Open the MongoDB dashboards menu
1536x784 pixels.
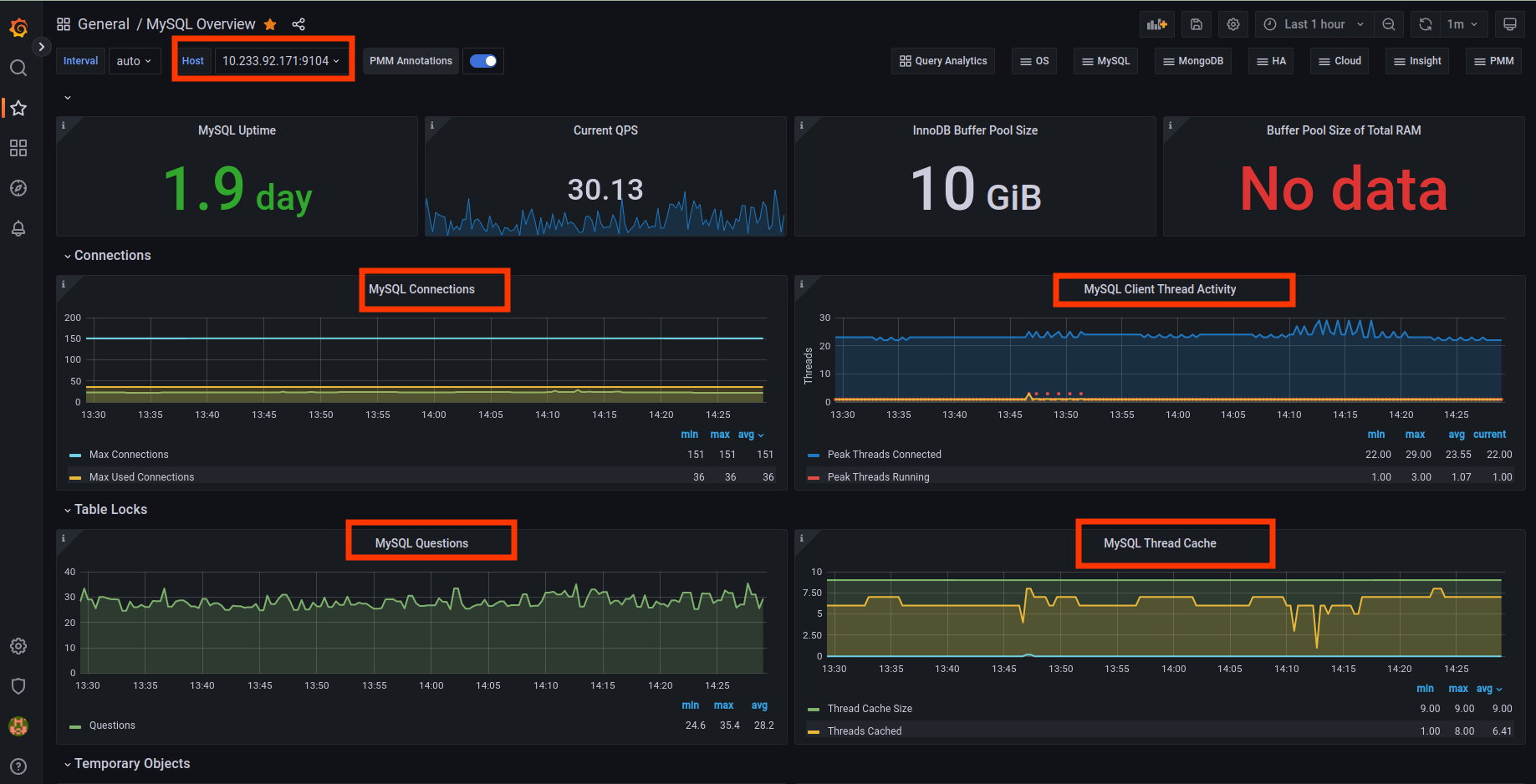pos(1193,61)
